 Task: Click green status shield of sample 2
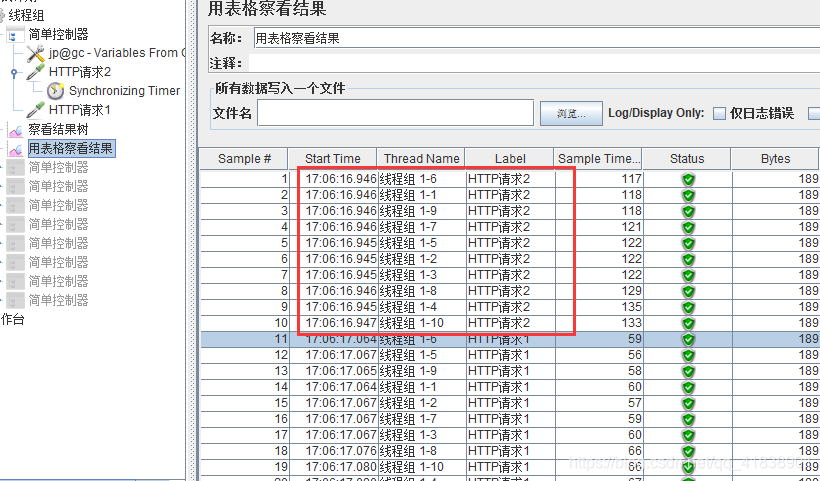pos(688,196)
